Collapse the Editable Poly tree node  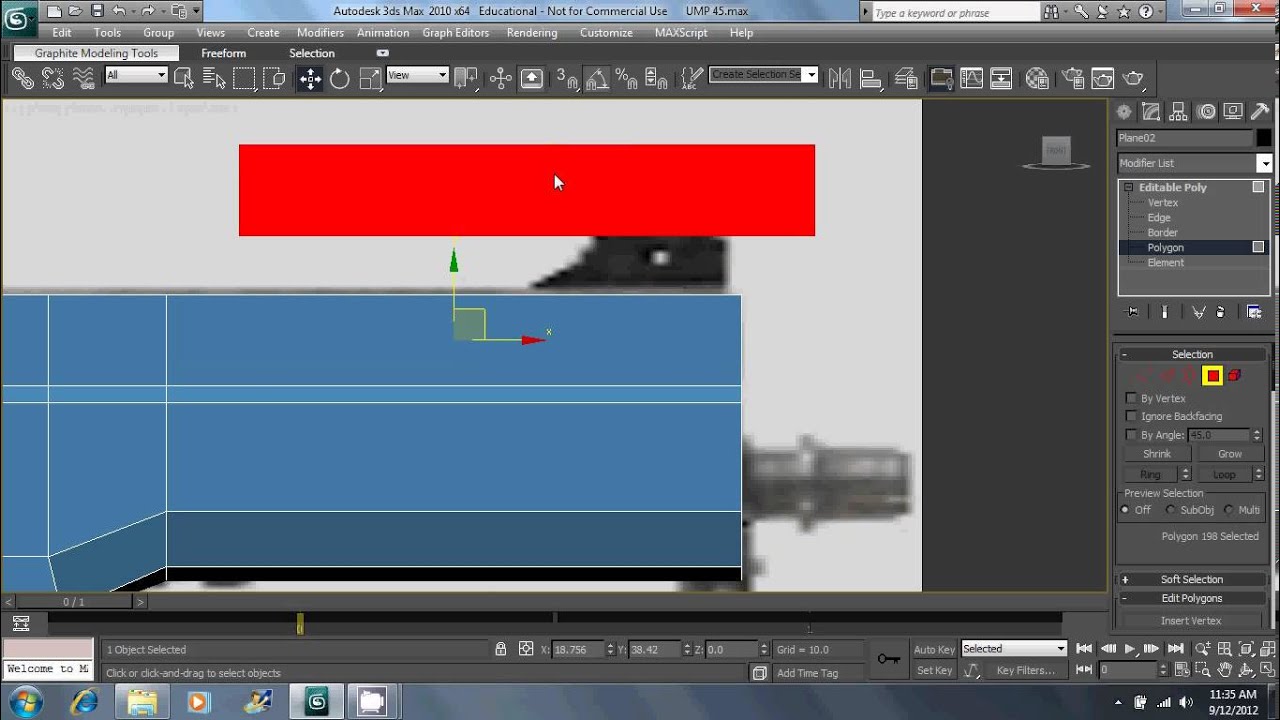coord(1128,187)
